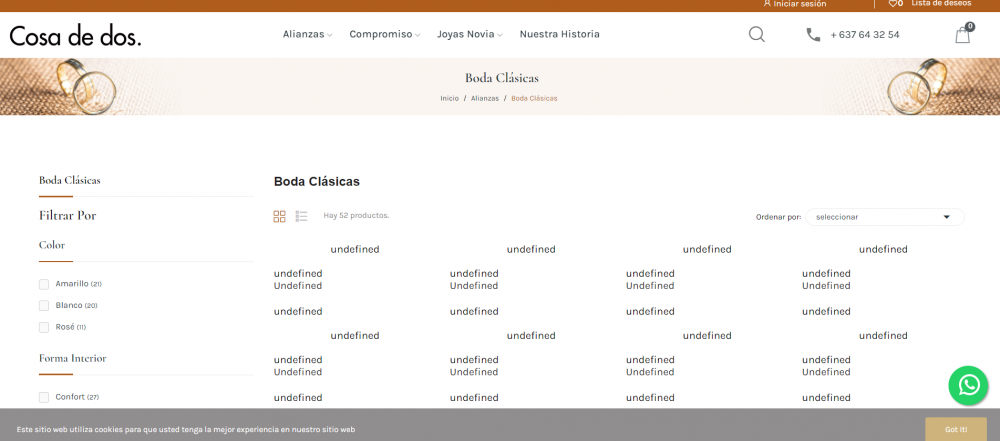The width and height of the screenshot is (1000, 441).
Task: Open the shopping bag cart icon
Action: (962, 35)
